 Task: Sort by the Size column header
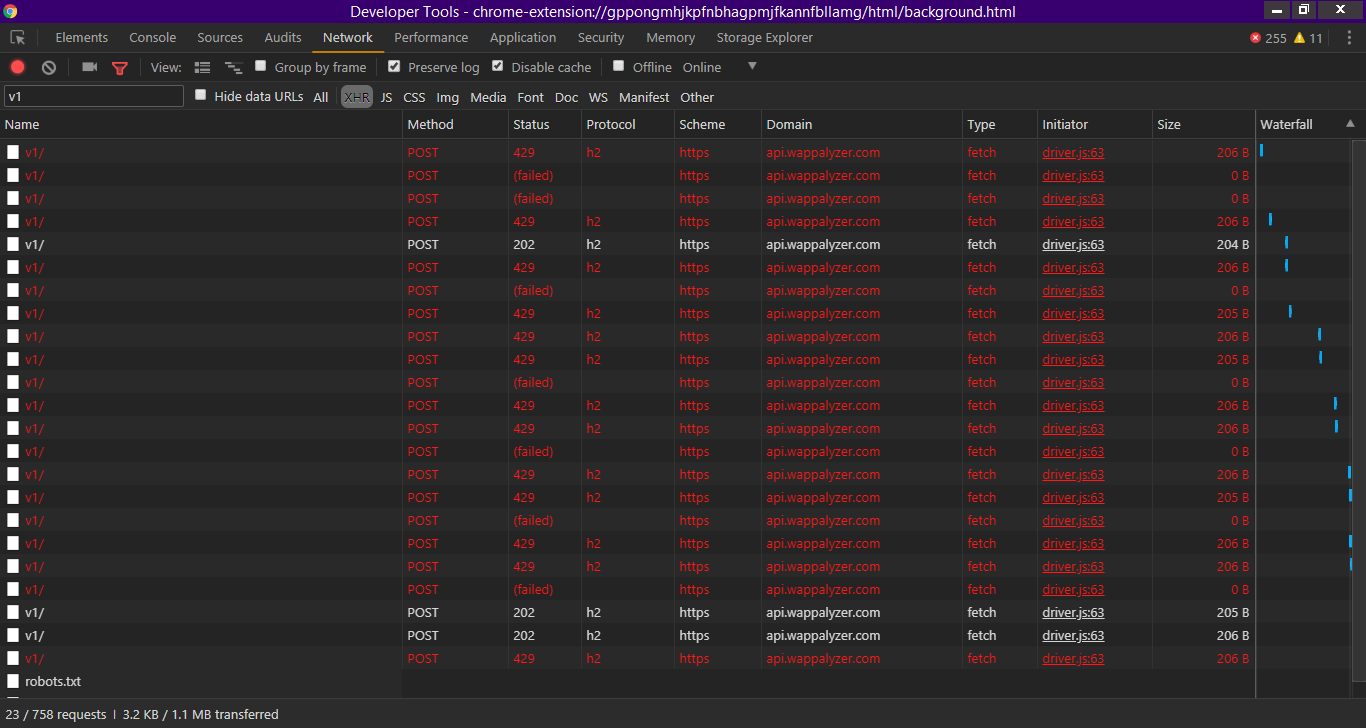[1204, 124]
